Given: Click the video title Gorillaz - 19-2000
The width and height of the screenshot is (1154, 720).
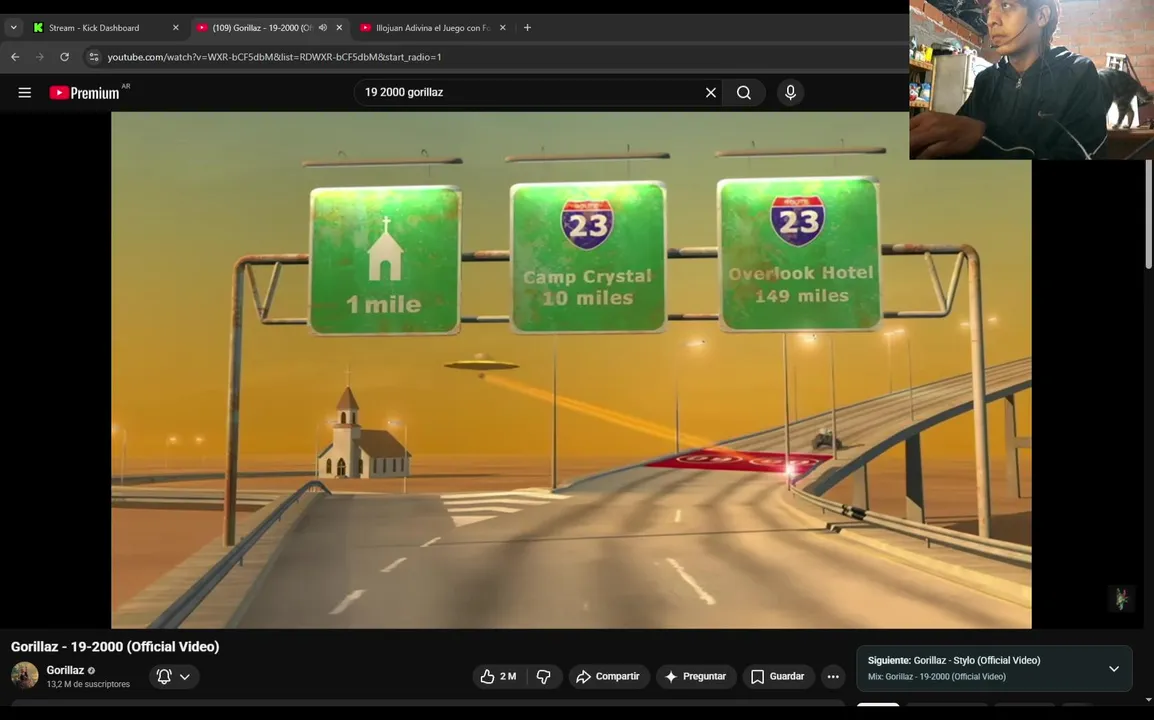Looking at the screenshot, I should (x=115, y=646).
